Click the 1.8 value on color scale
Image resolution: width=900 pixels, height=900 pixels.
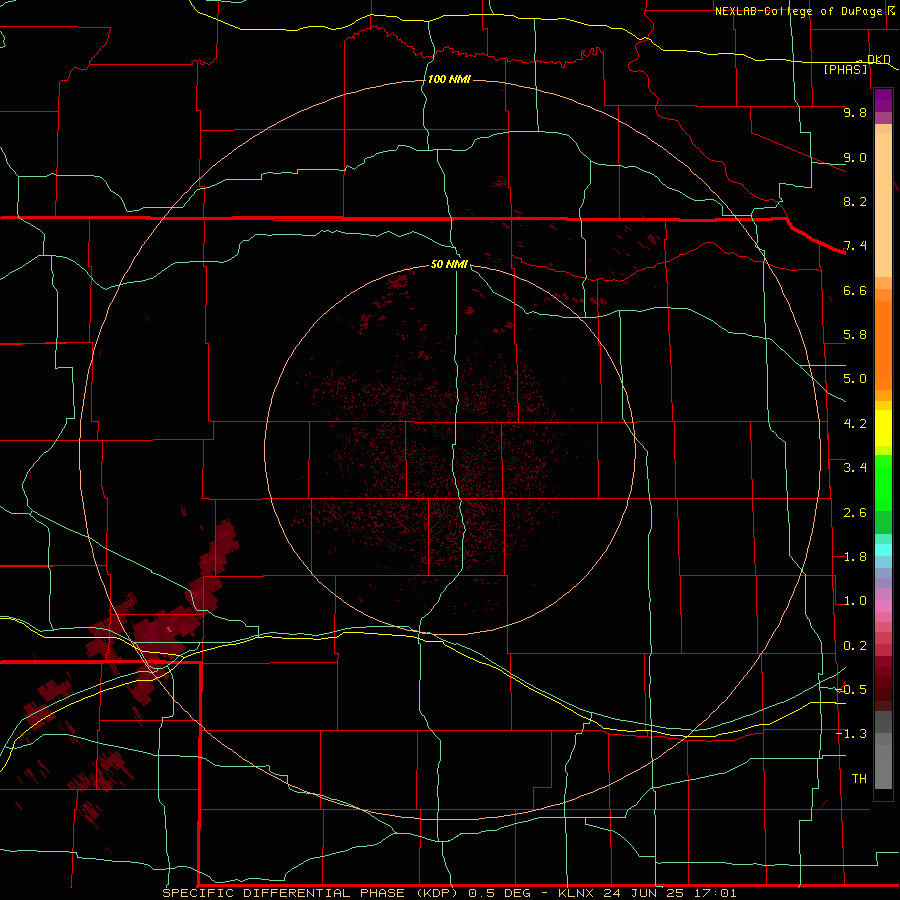coord(855,557)
